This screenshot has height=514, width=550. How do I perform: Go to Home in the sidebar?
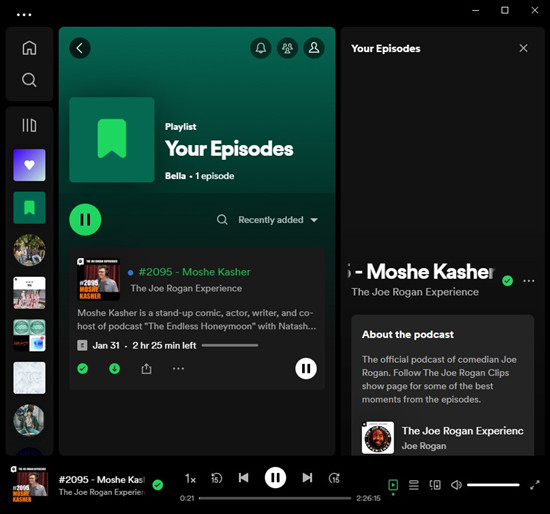[x=29, y=48]
